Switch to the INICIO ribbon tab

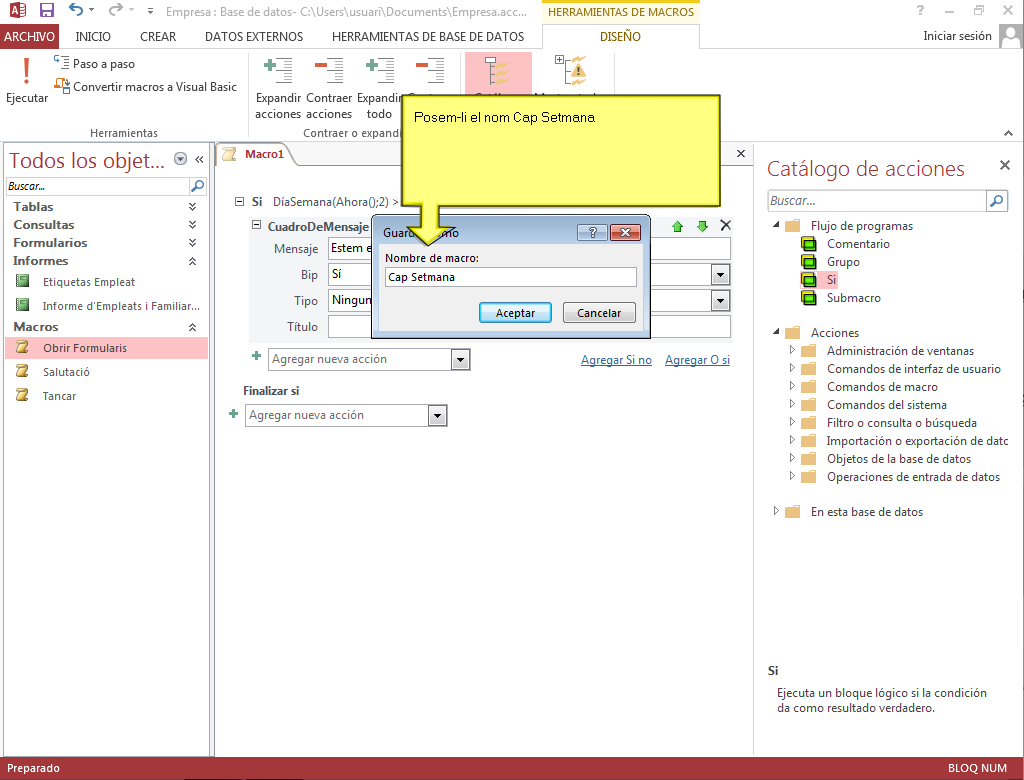pos(93,37)
